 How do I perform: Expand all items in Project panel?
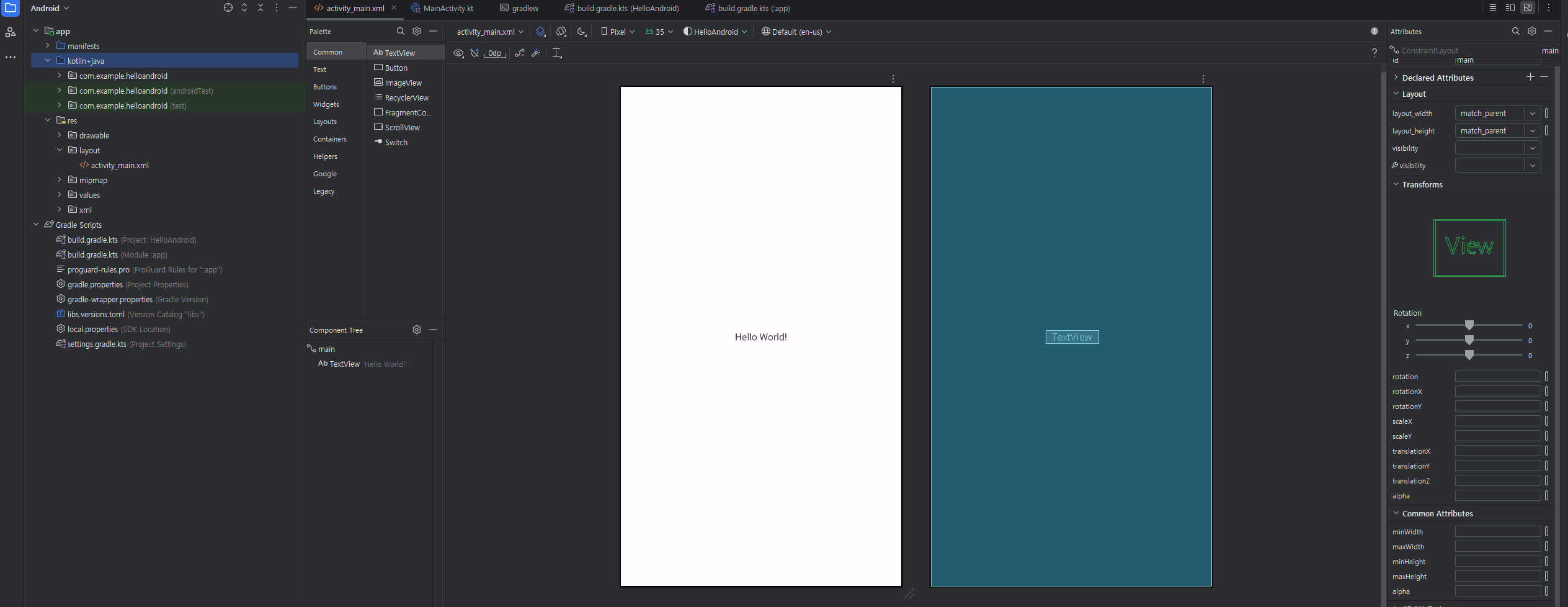(244, 8)
